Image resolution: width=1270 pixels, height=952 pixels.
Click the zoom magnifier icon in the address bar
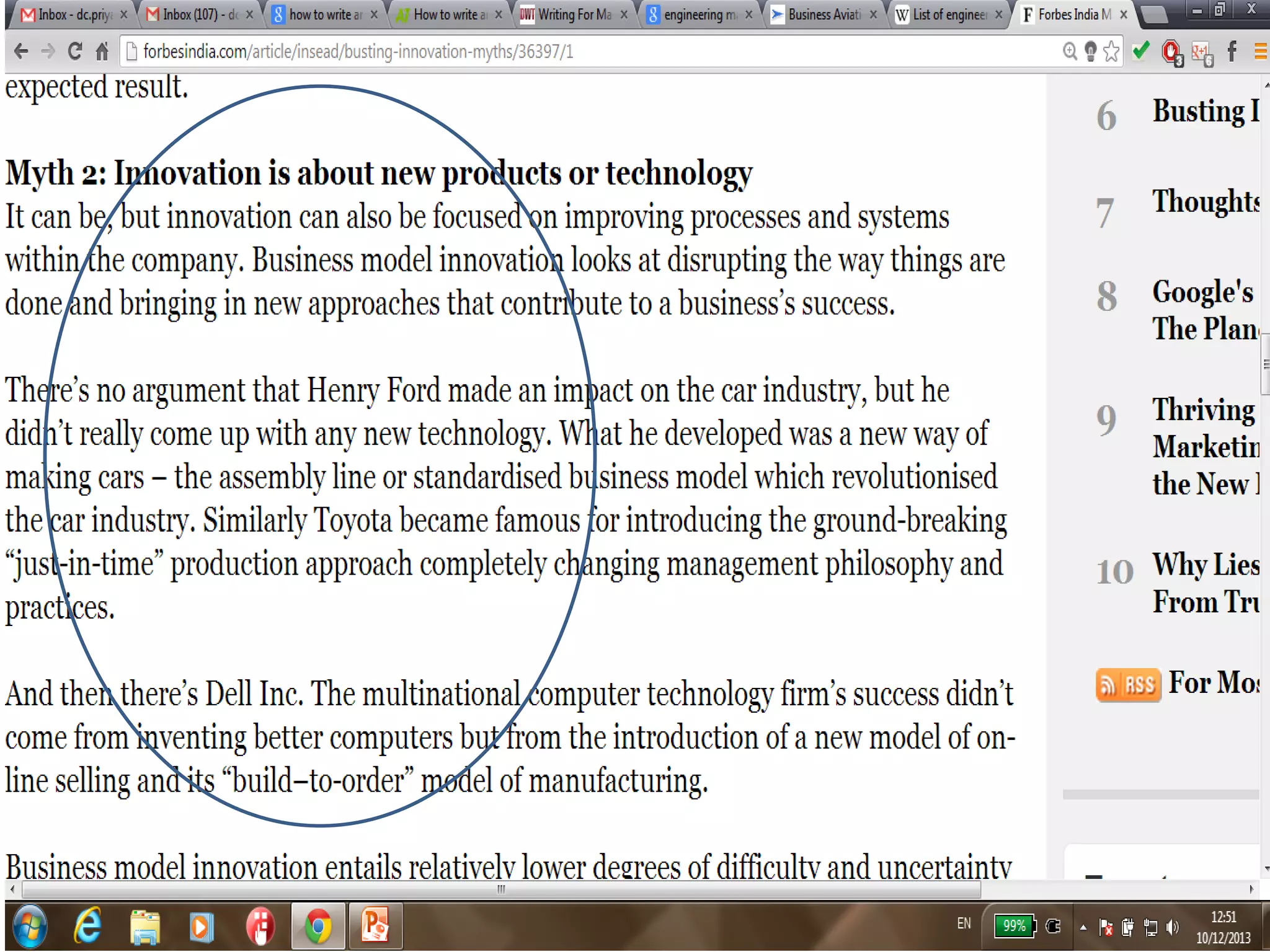[1070, 51]
